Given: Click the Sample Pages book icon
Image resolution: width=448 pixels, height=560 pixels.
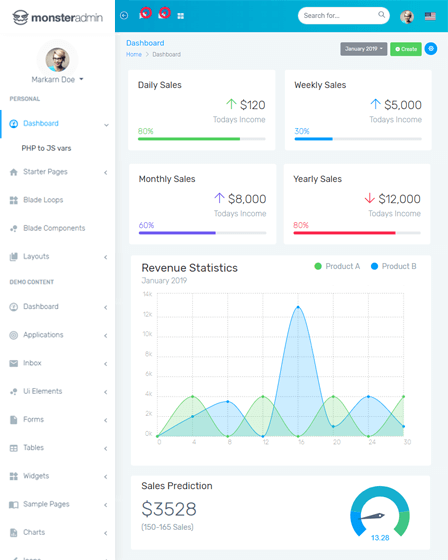Looking at the screenshot, I should 14,504.
